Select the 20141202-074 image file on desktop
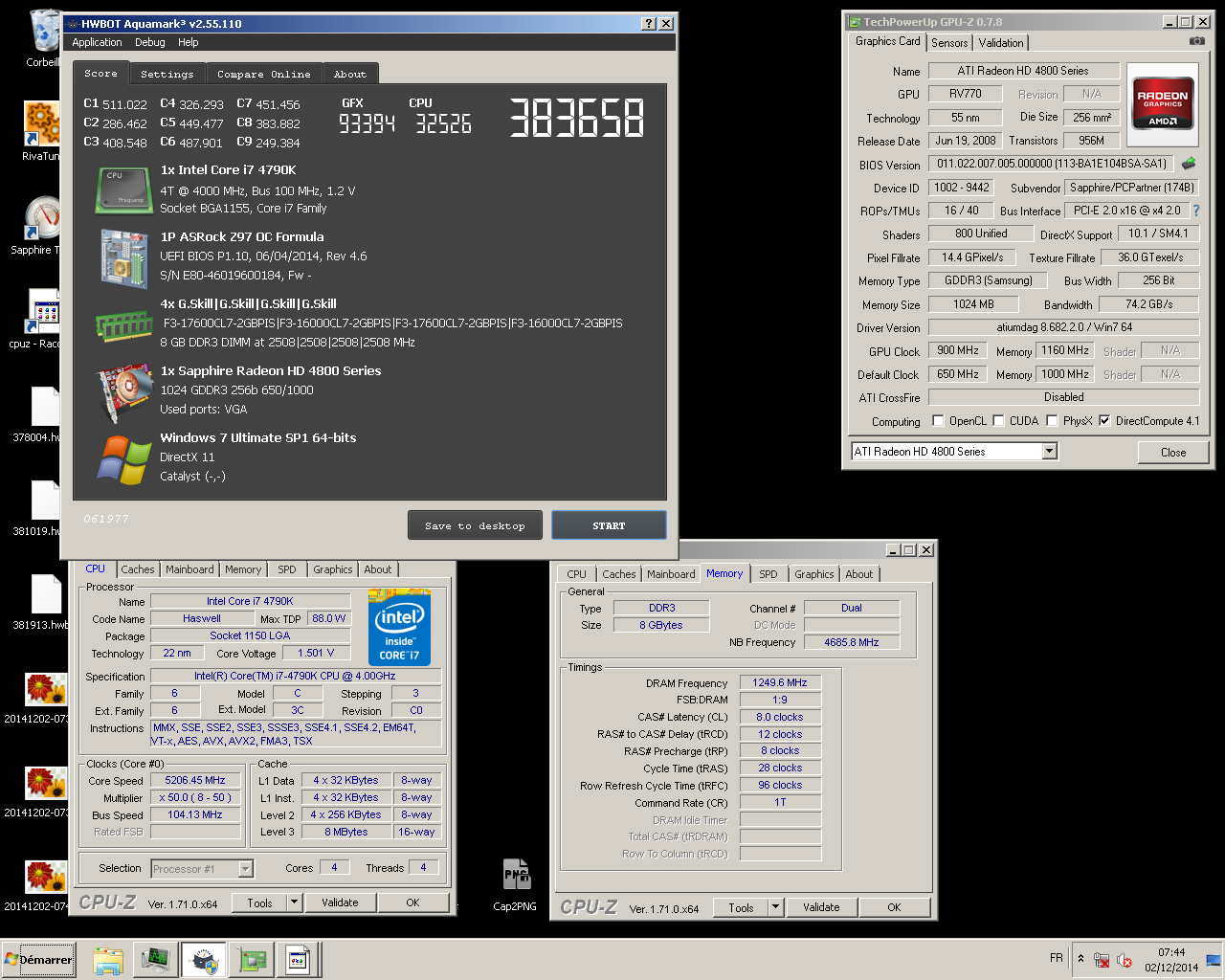1225x980 pixels. pyautogui.click(x=44, y=885)
